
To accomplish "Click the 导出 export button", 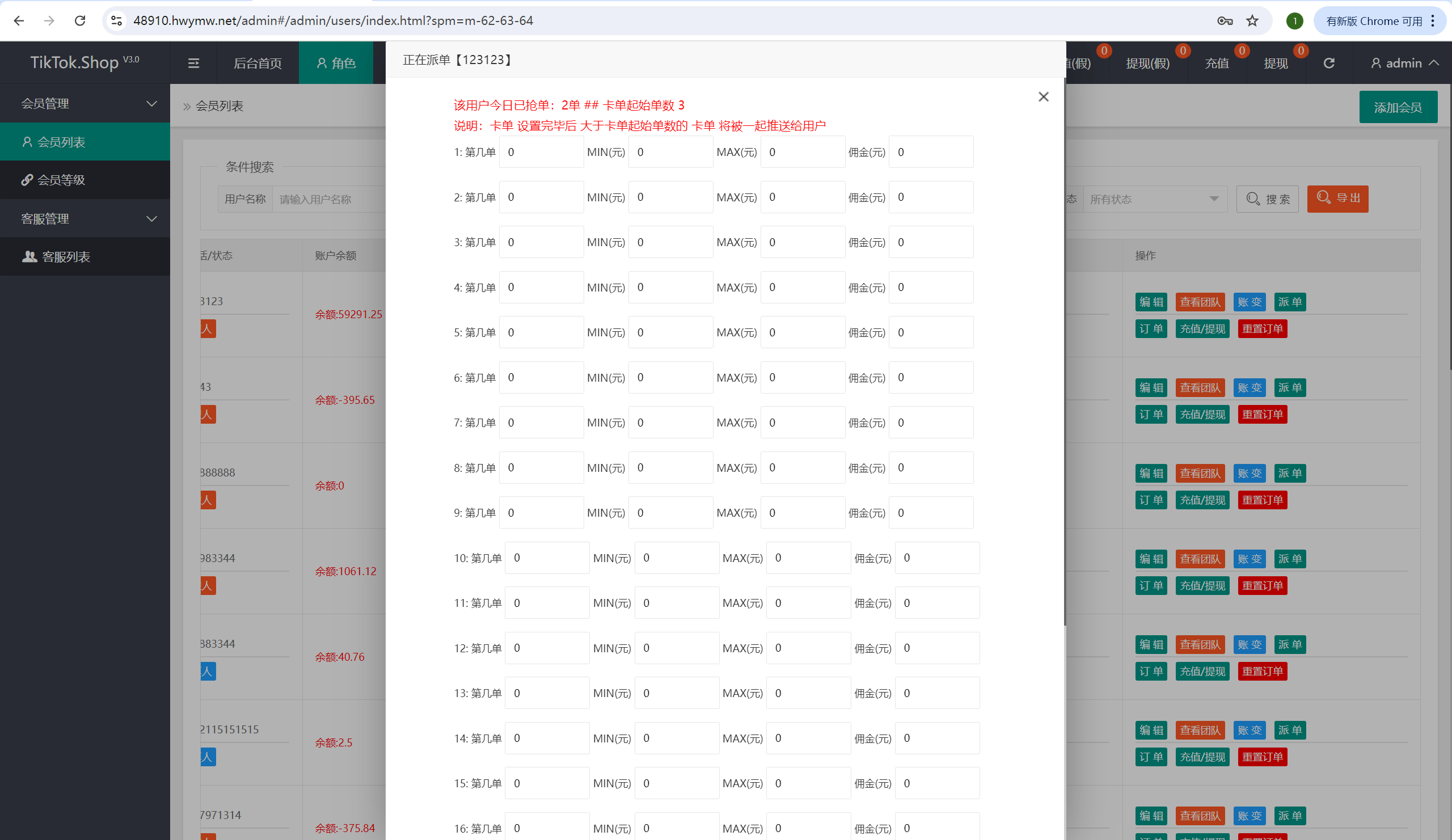I will tap(1338, 198).
